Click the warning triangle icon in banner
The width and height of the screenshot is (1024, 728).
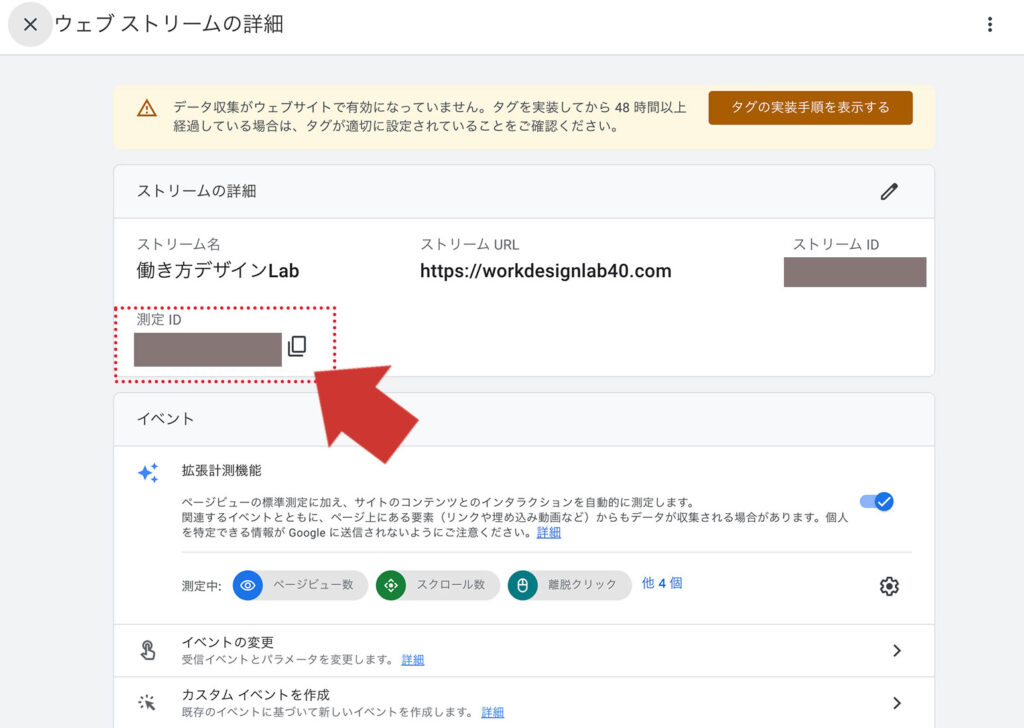click(147, 108)
